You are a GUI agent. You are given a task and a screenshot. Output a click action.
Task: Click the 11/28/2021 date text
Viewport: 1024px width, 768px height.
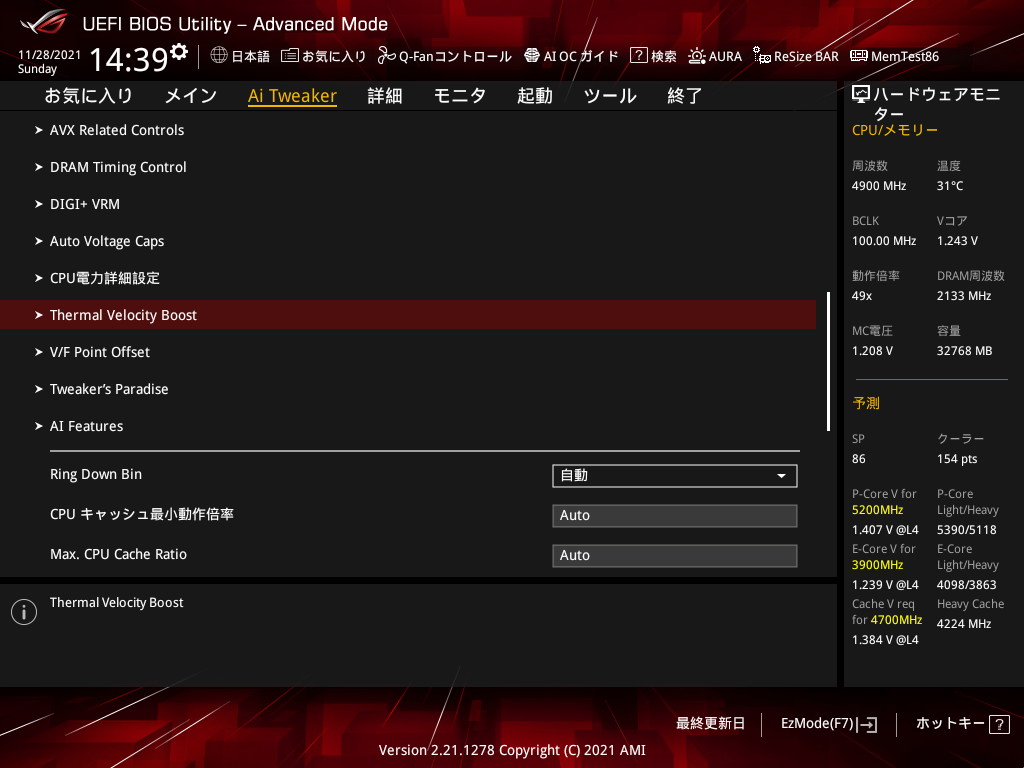(49, 55)
